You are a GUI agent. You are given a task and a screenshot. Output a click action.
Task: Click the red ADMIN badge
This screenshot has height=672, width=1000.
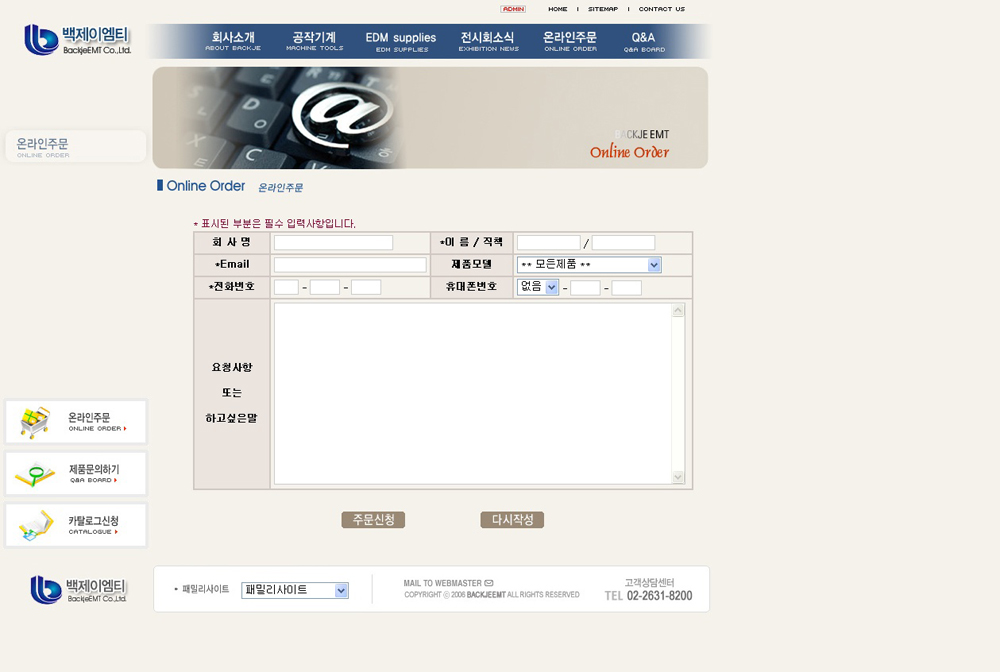point(513,9)
